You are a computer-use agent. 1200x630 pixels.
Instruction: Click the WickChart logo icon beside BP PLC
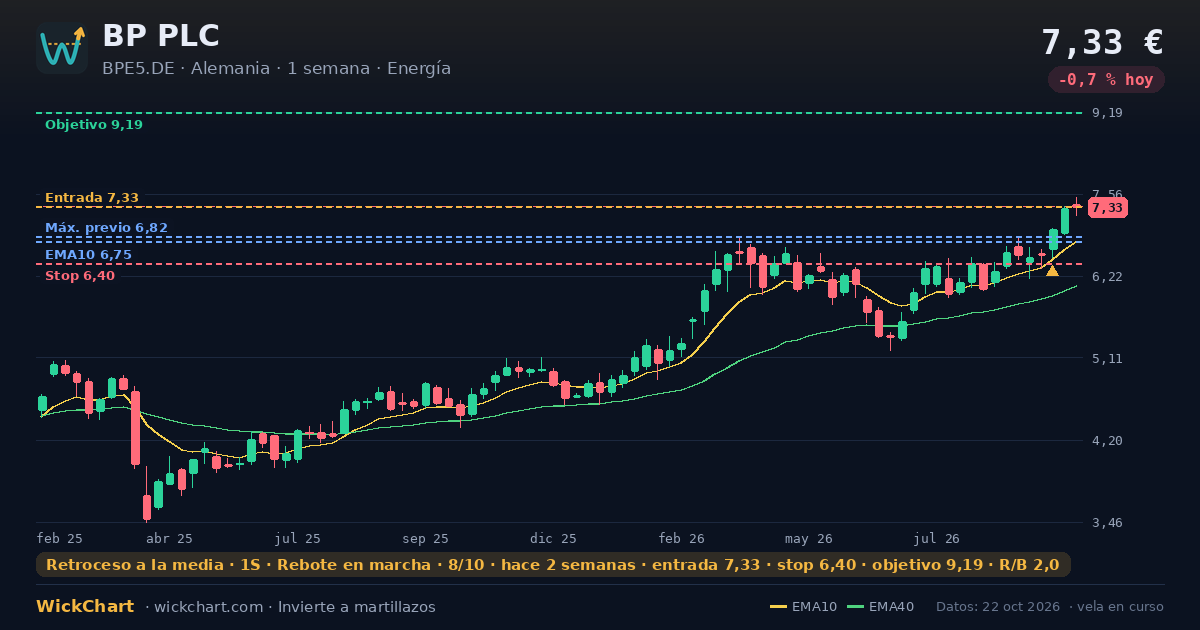[62, 48]
